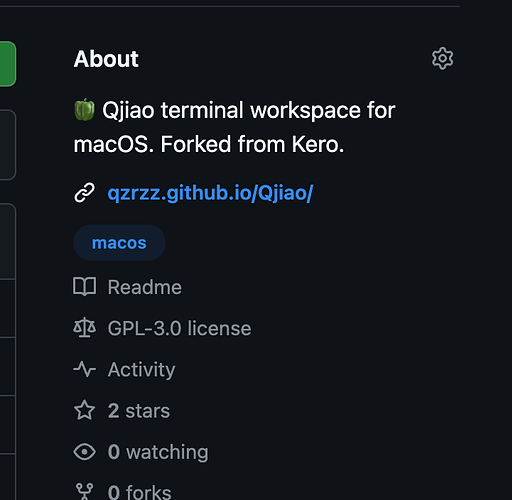
Task: Select the macos topic tag
Action: 119,243
